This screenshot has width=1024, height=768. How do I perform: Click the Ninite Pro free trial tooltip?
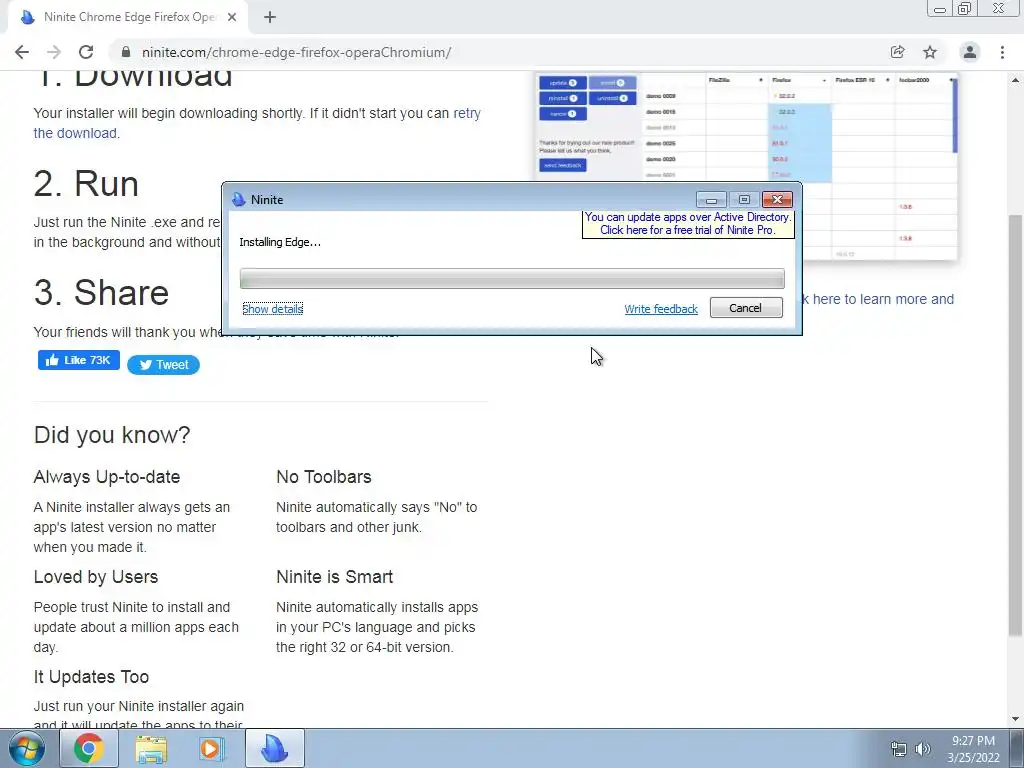coord(688,223)
